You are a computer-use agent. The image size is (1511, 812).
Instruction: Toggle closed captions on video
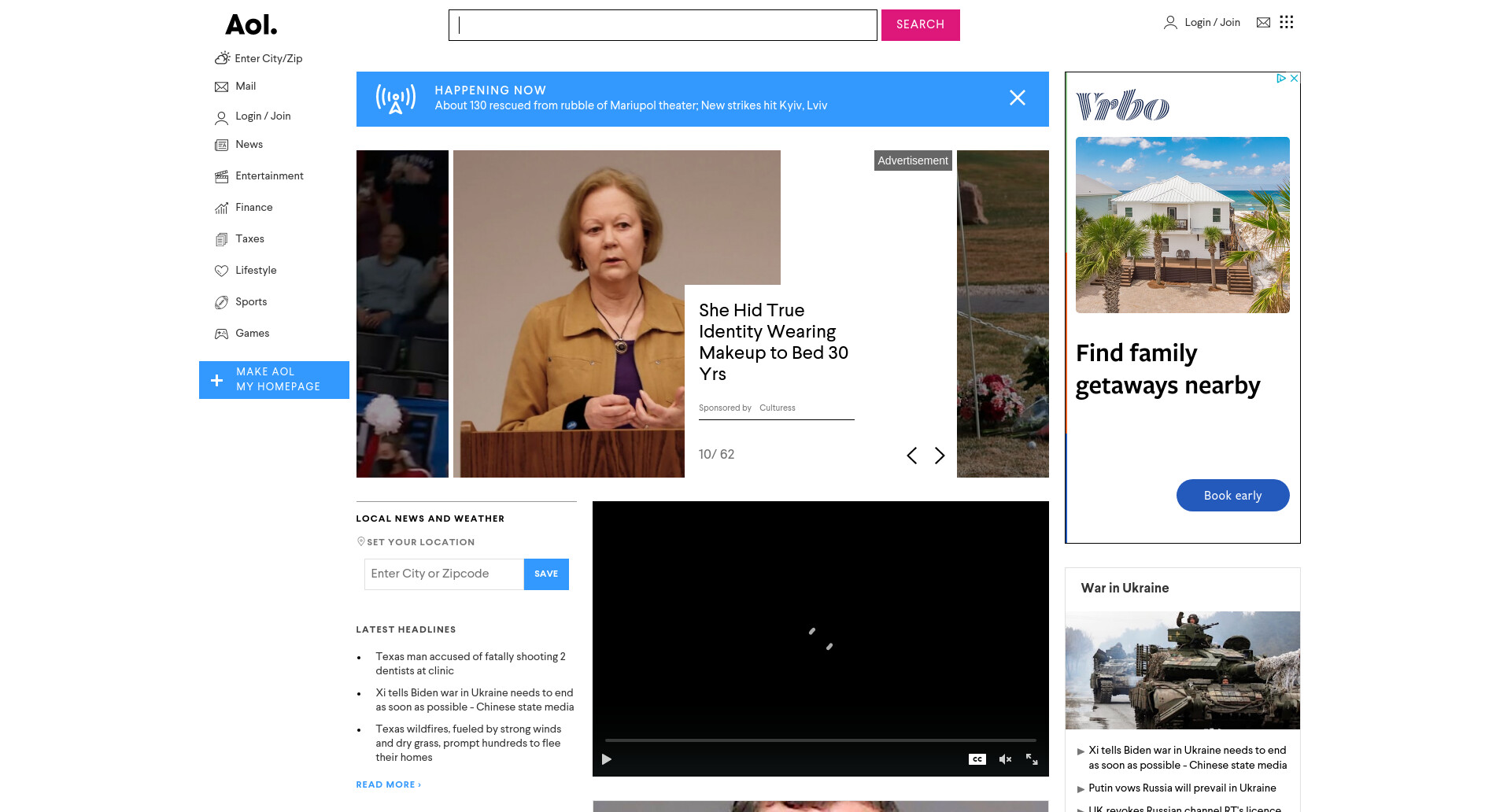(x=977, y=759)
